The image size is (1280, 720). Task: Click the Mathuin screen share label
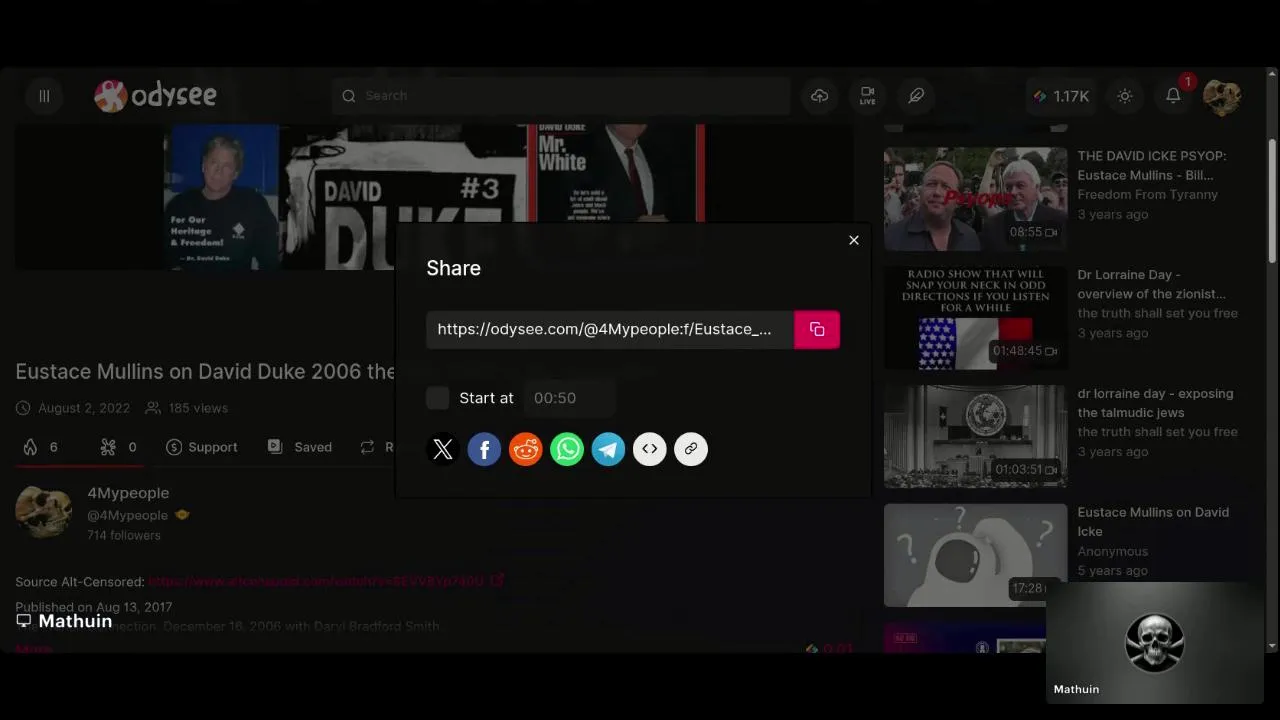tap(64, 621)
